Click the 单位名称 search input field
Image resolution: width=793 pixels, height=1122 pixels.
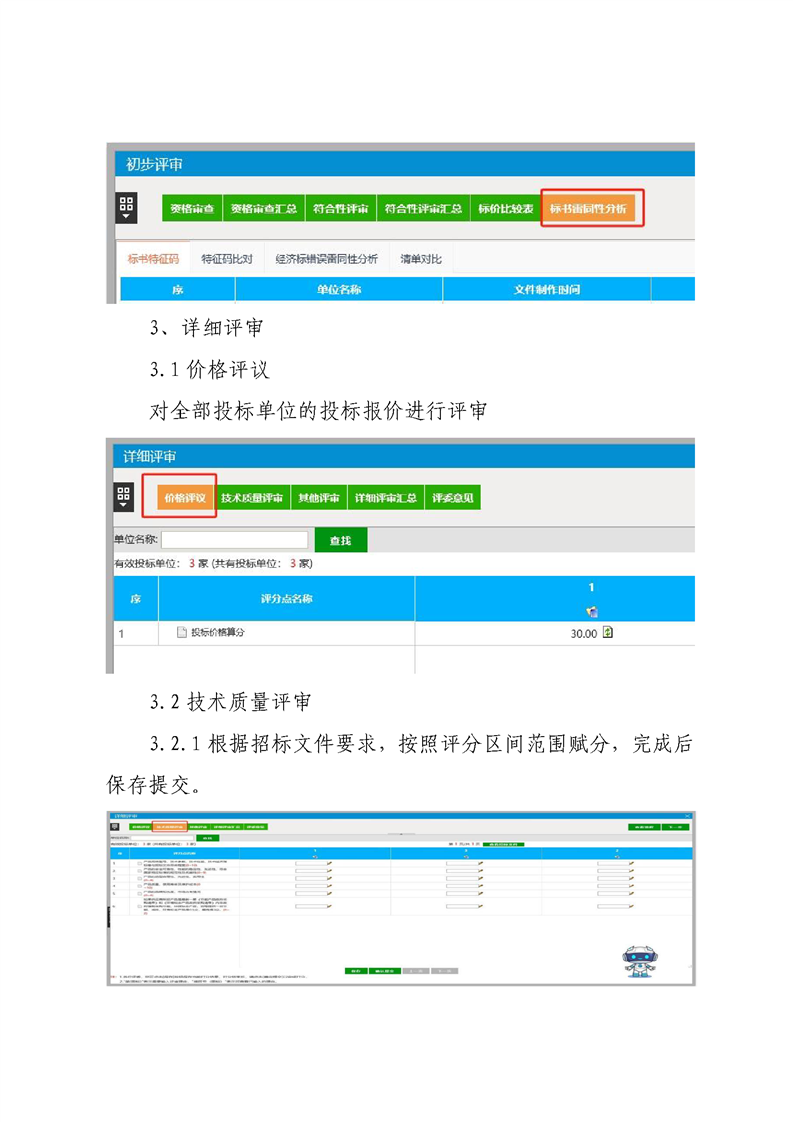235,540
